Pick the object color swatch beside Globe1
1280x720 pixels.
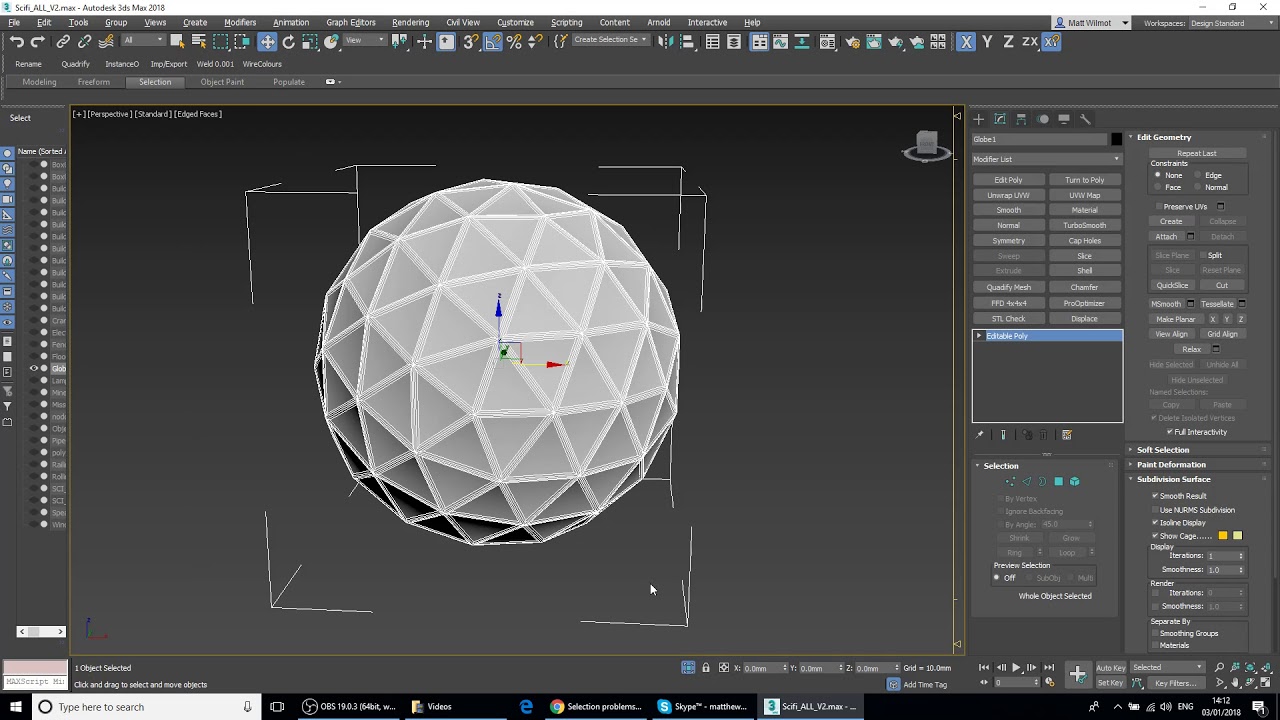pyautogui.click(x=1117, y=139)
